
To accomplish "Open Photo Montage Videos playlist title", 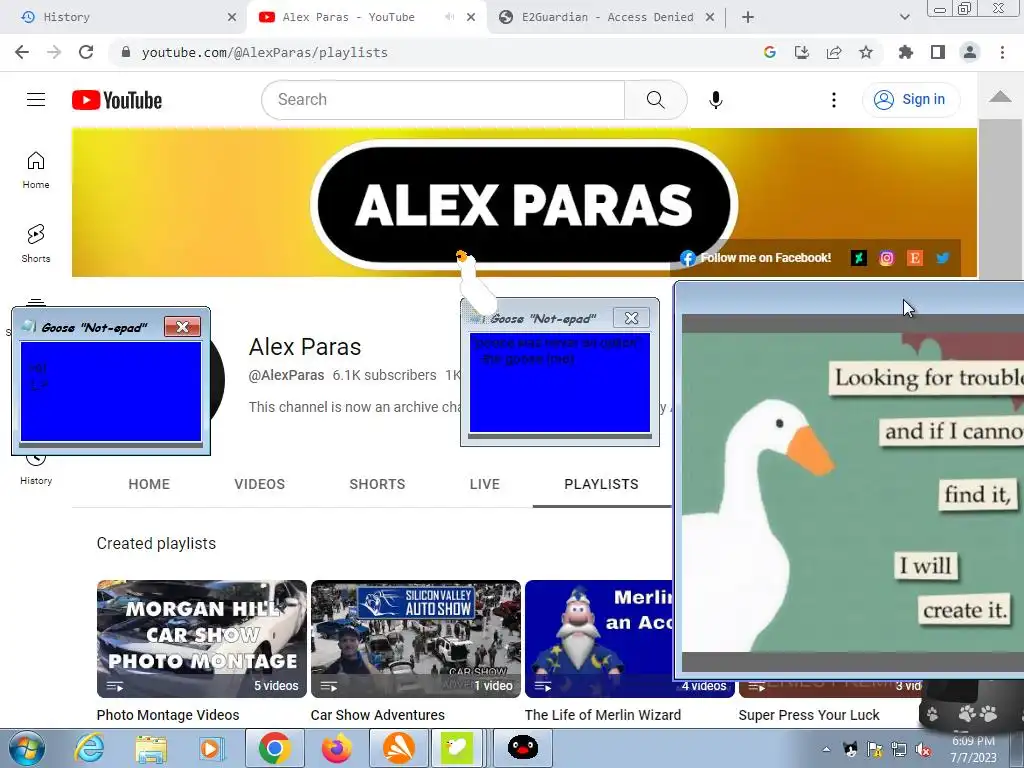I will (x=168, y=715).
